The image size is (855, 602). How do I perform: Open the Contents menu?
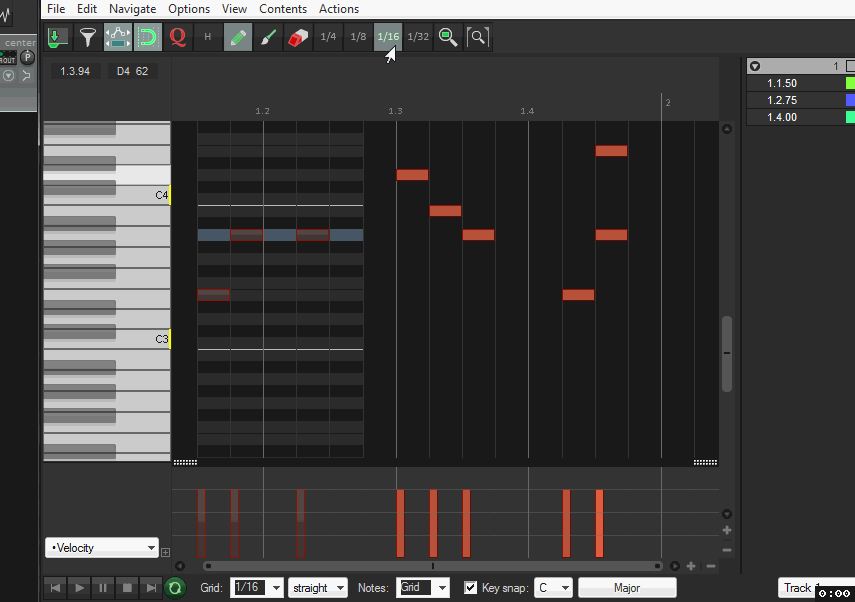282,9
